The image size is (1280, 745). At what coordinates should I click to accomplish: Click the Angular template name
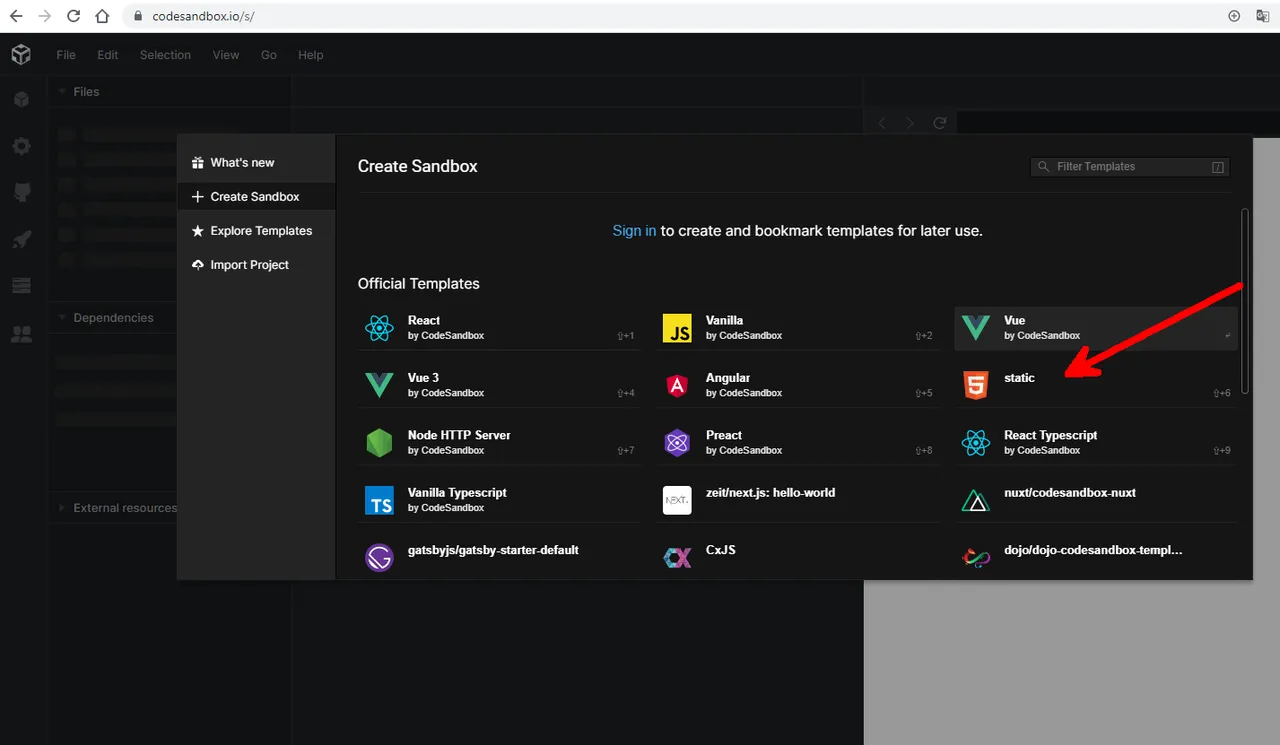[x=728, y=378]
